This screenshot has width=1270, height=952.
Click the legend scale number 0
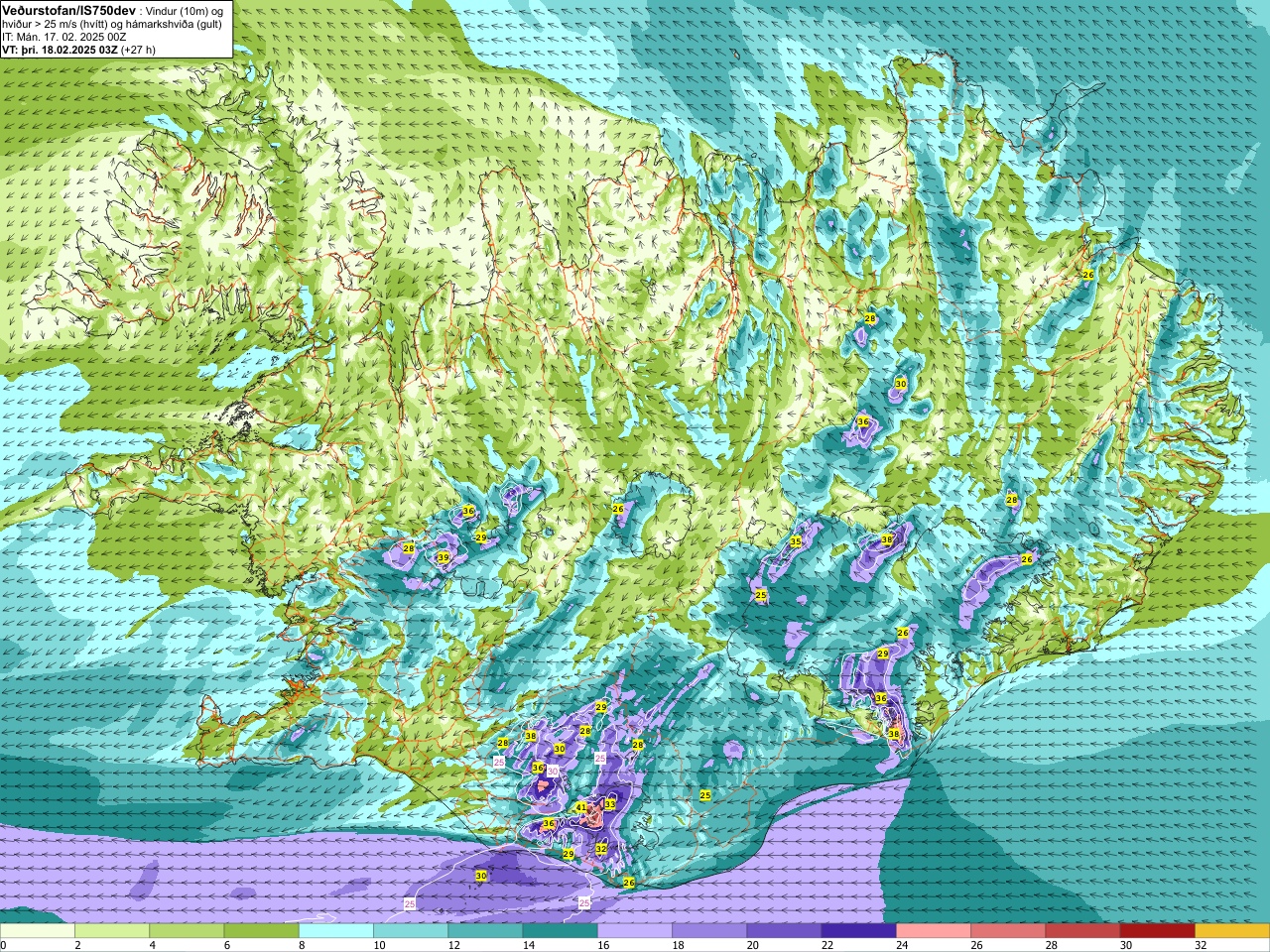3,945
